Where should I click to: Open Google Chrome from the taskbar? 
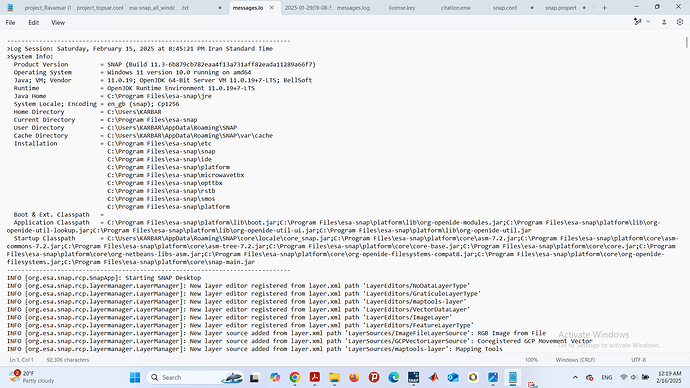click(x=295, y=377)
